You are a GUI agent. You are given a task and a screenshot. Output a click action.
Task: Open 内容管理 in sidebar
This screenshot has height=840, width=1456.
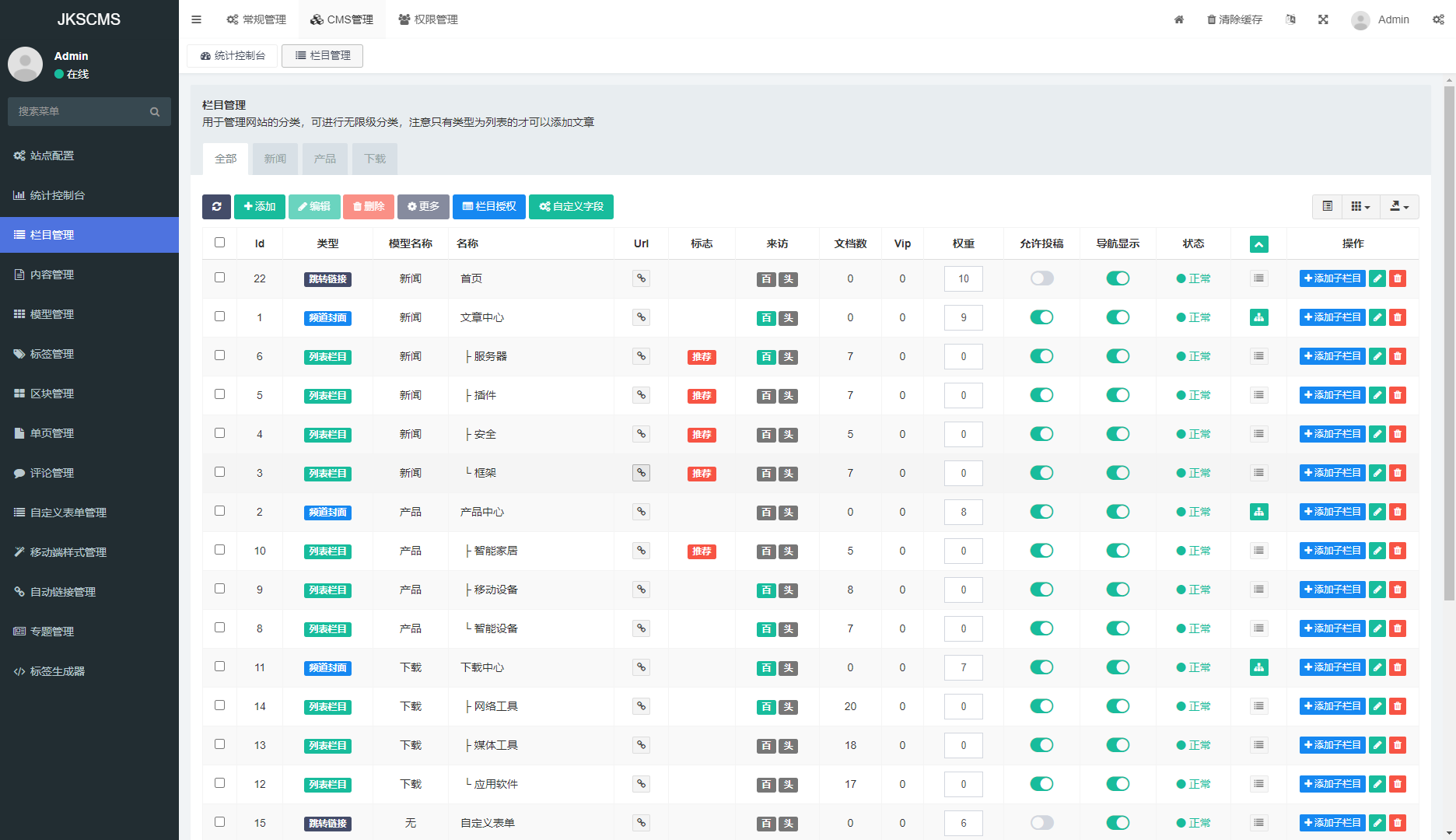pos(89,275)
